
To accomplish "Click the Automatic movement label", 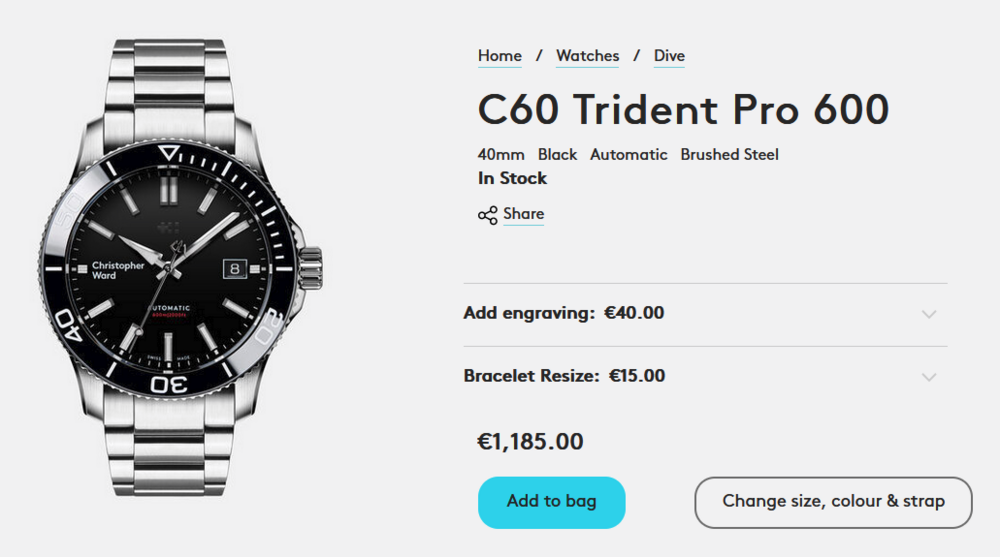I will pos(628,155).
